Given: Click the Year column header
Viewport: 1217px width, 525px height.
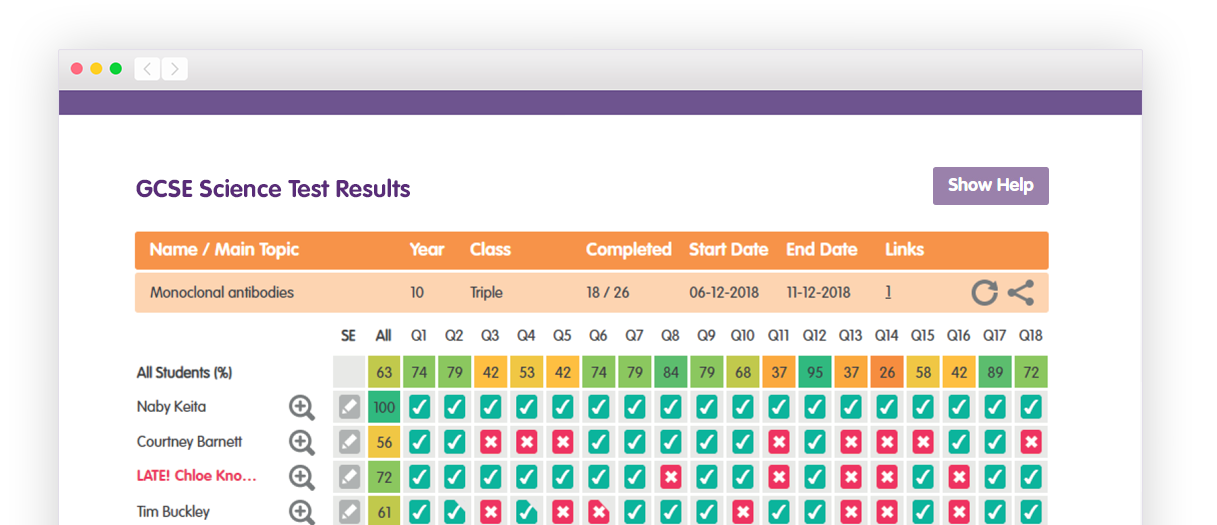Looking at the screenshot, I should (427, 250).
